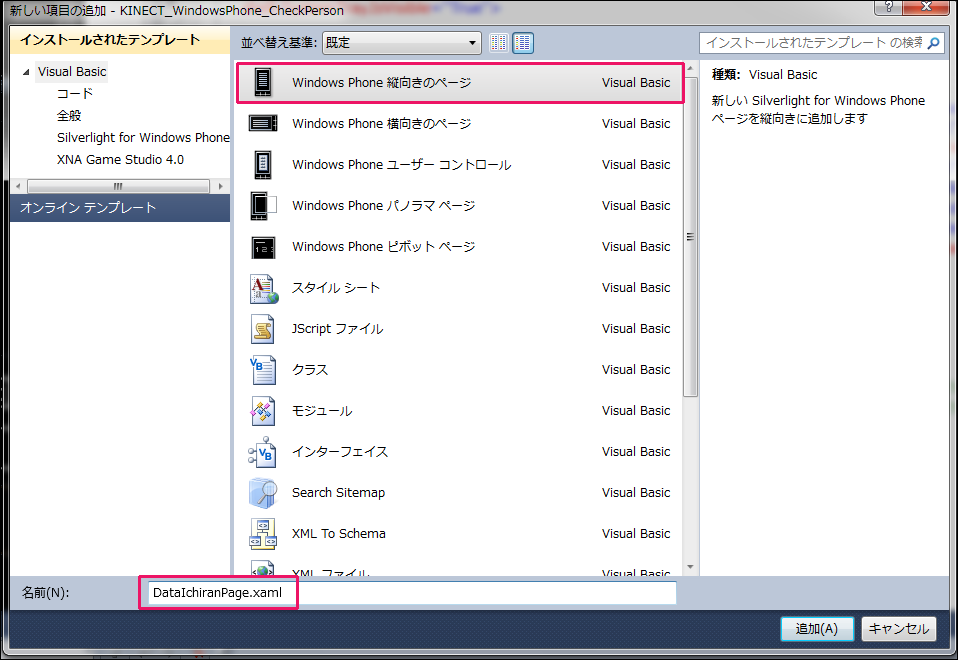Choose the モジュール template icon
This screenshot has height=660, width=958.
(263, 411)
